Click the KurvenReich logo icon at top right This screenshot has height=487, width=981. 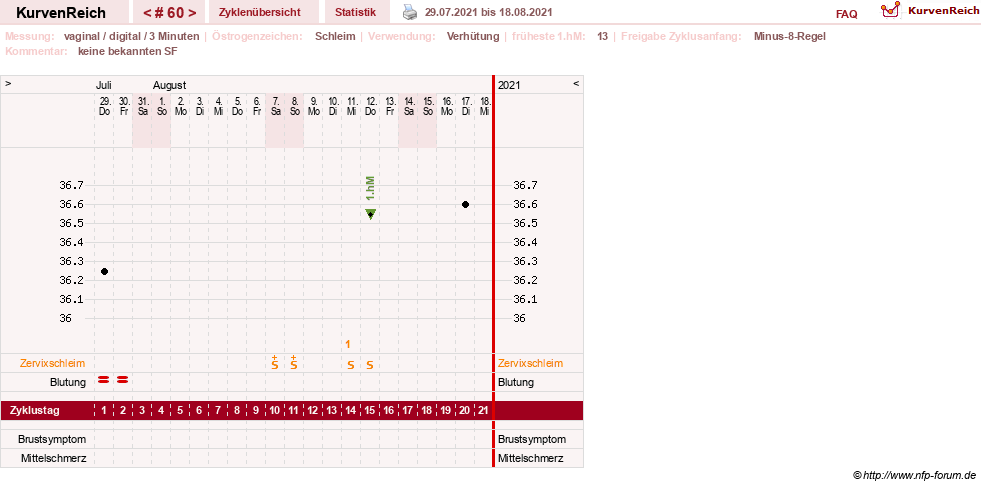tap(890, 9)
